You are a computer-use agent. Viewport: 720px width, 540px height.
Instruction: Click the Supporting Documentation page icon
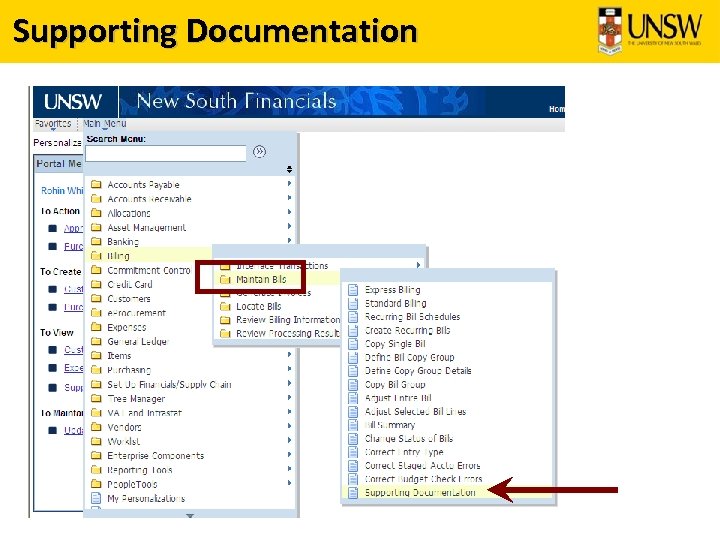353,492
